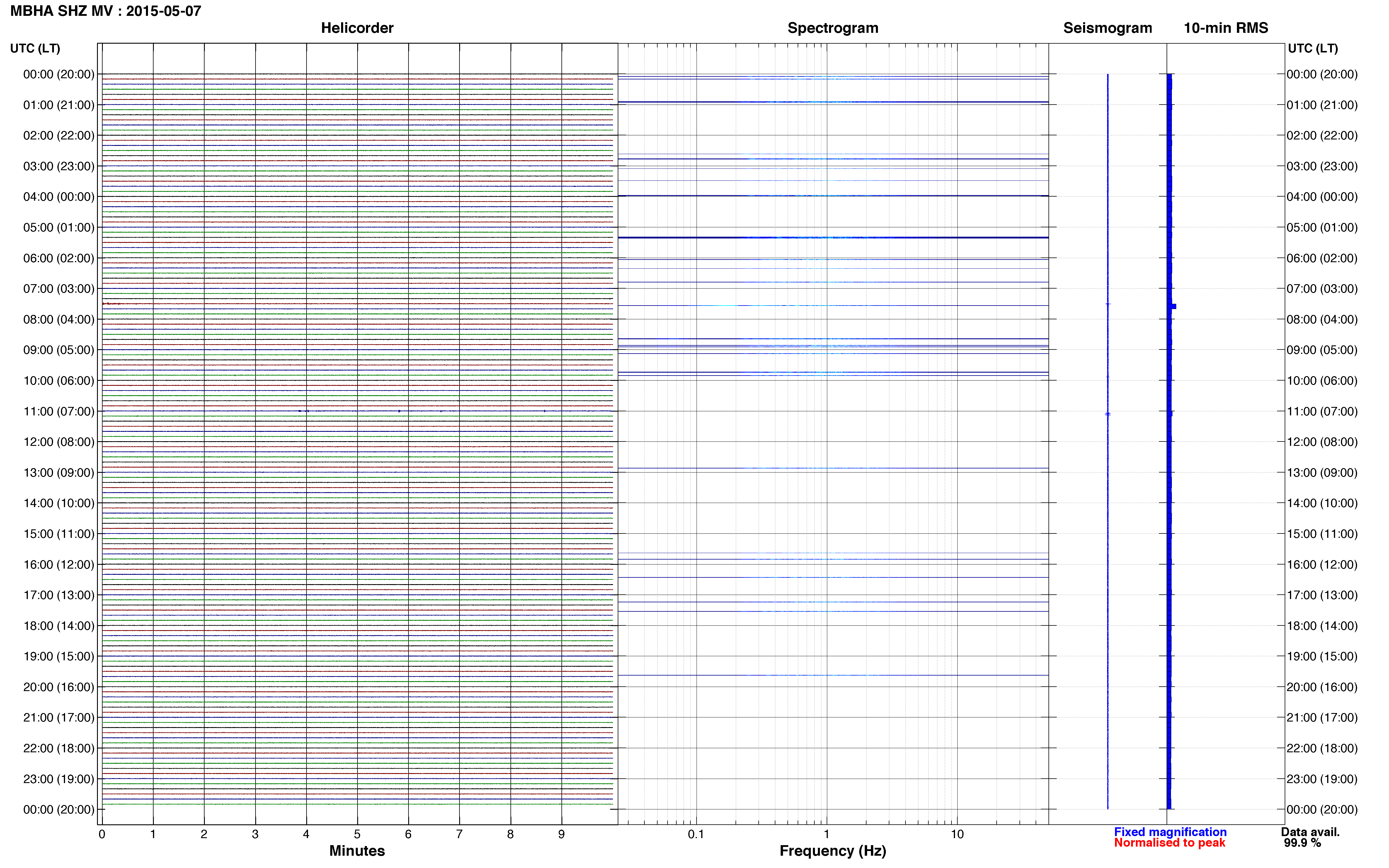Image resolution: width=1389 pixels, height=868 pixels.
Task: Click the left UTC (LT) axis label
Action: (35, 48)
